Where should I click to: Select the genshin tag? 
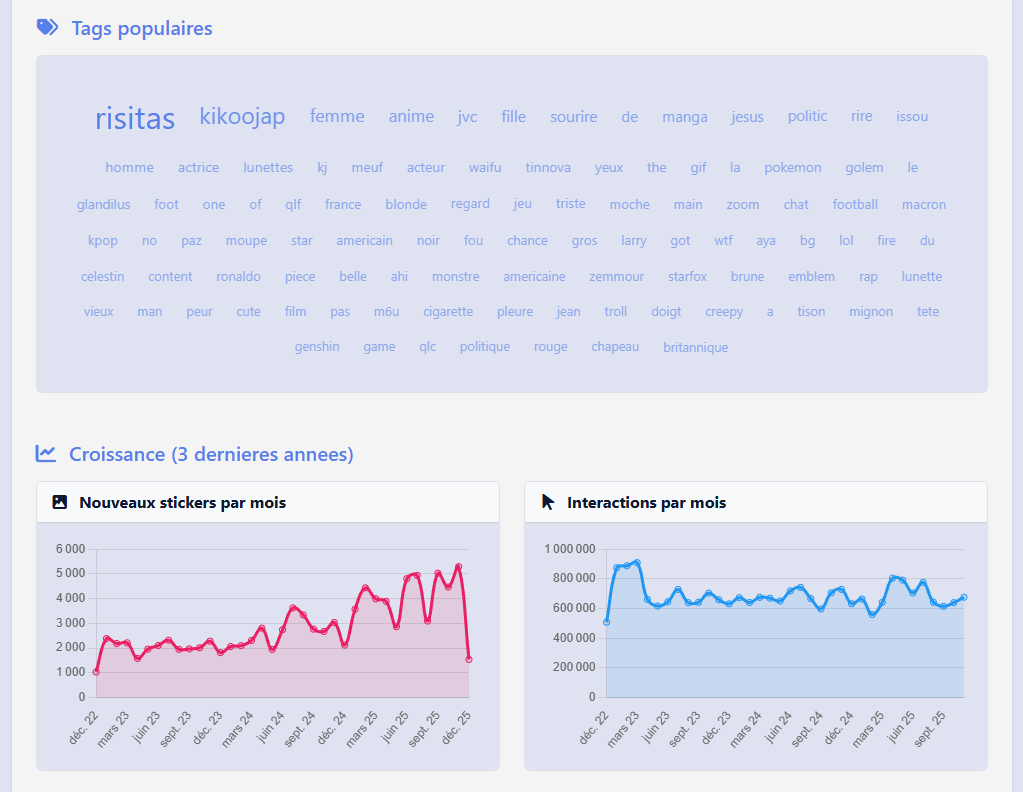[317, 347]
